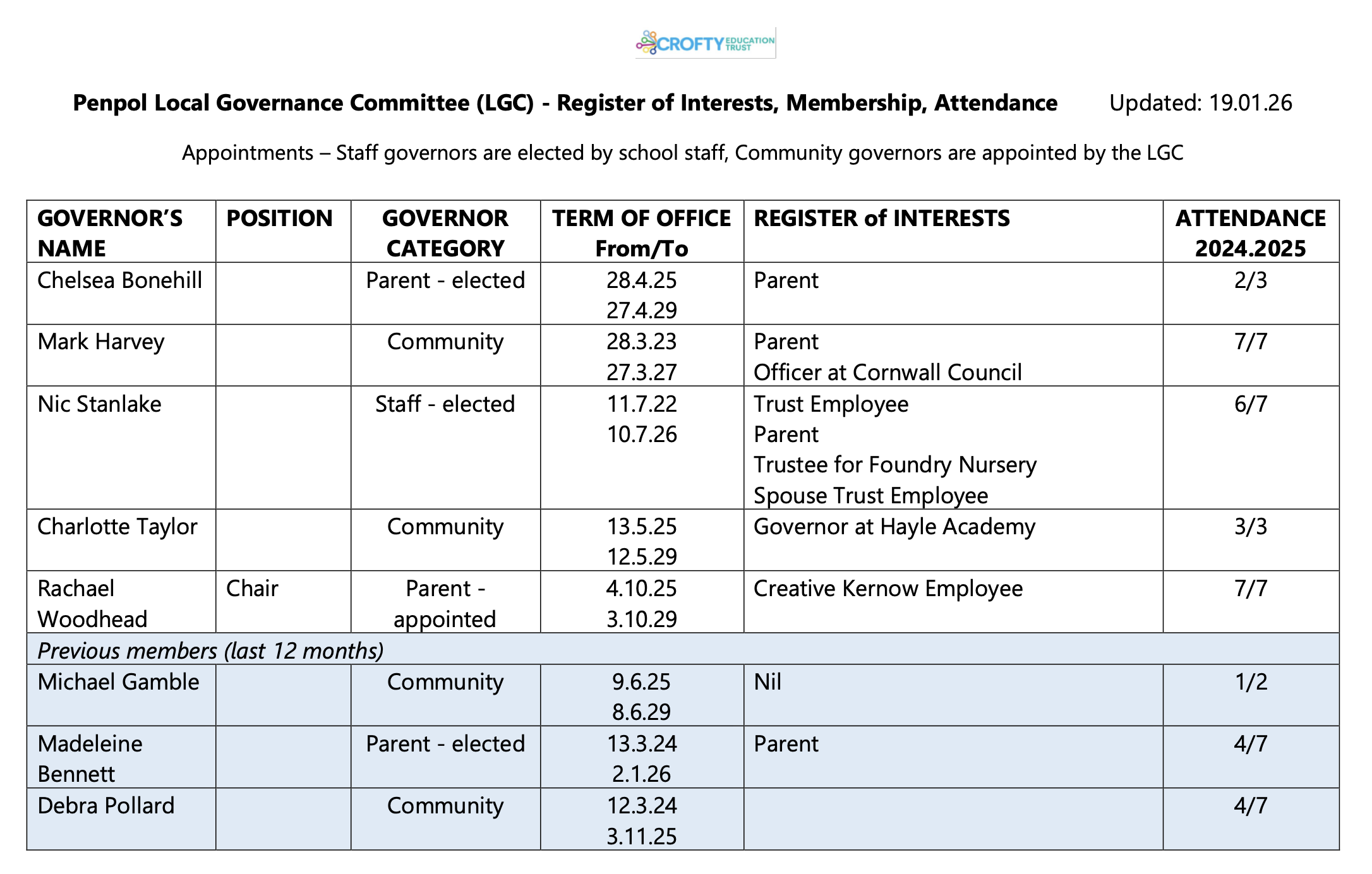
Task: Select the 'REGISTER of INTERESTS' column header
Action: coord(882,218)
